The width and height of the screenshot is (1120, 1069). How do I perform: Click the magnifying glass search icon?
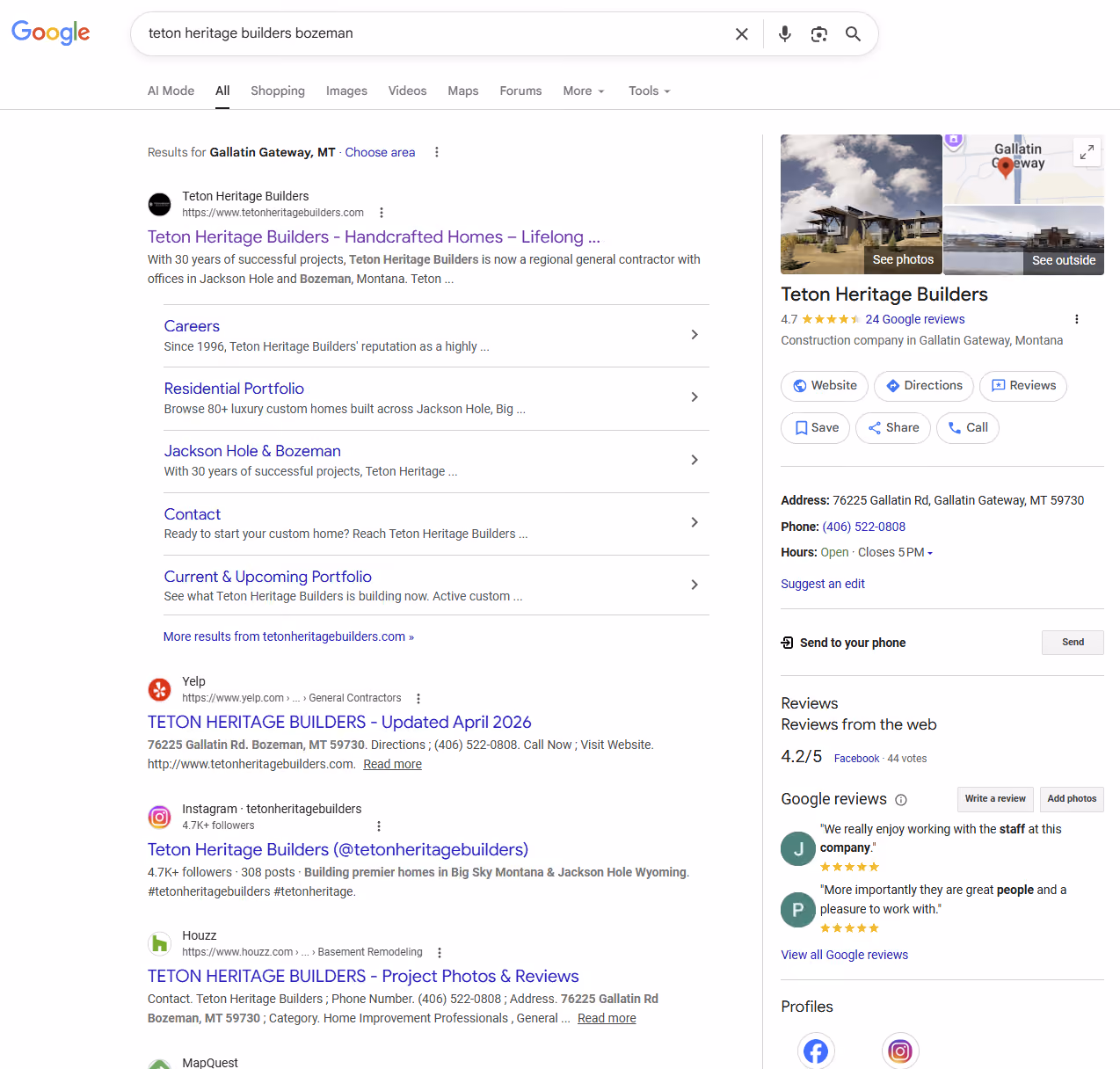click(x=853, y=33)
